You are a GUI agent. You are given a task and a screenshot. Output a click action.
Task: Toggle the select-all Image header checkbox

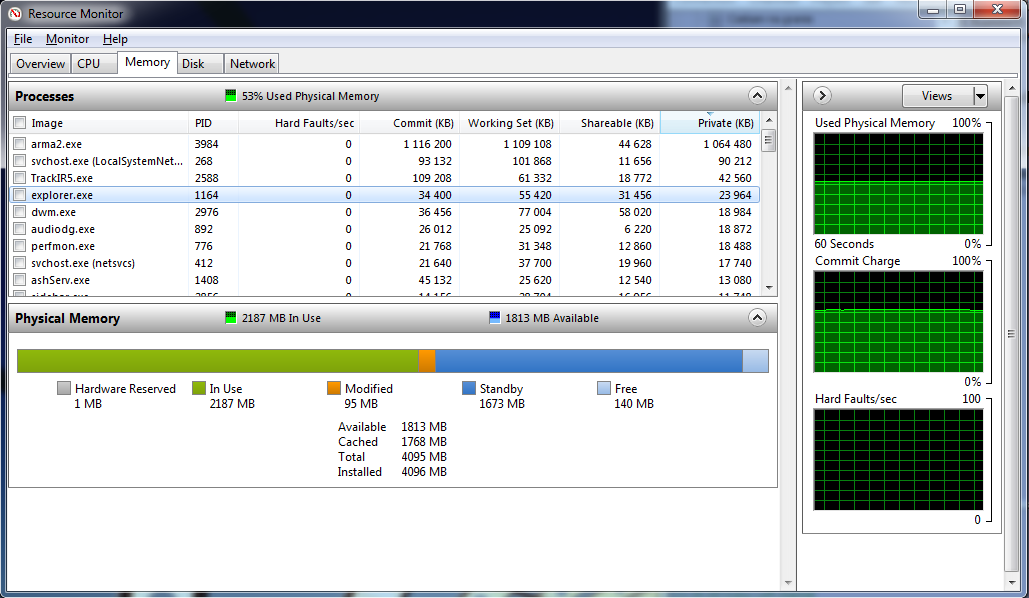[19, 123]
